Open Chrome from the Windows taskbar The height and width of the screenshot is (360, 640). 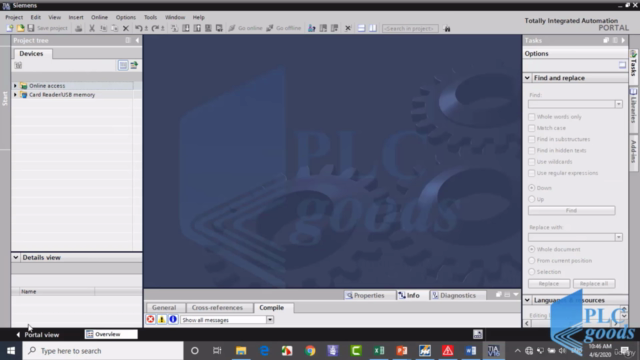click(x=310, y=351)
